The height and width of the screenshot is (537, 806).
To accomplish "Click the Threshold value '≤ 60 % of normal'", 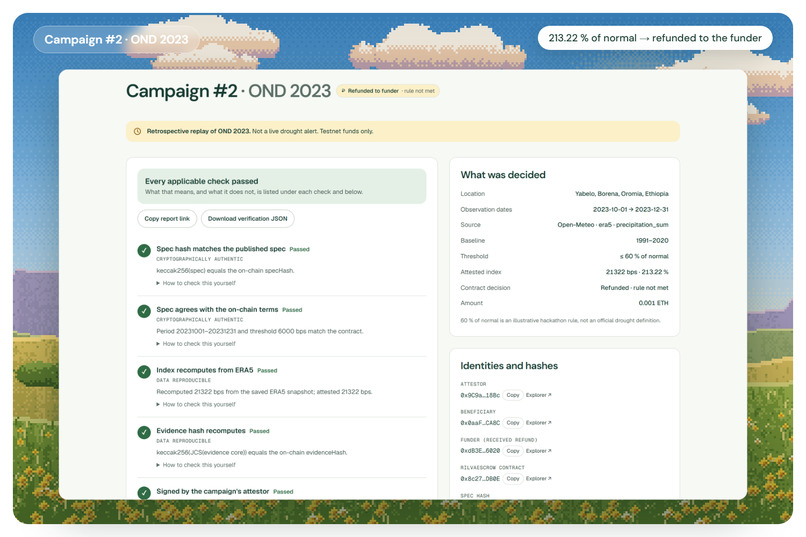I will click(644, 256).
